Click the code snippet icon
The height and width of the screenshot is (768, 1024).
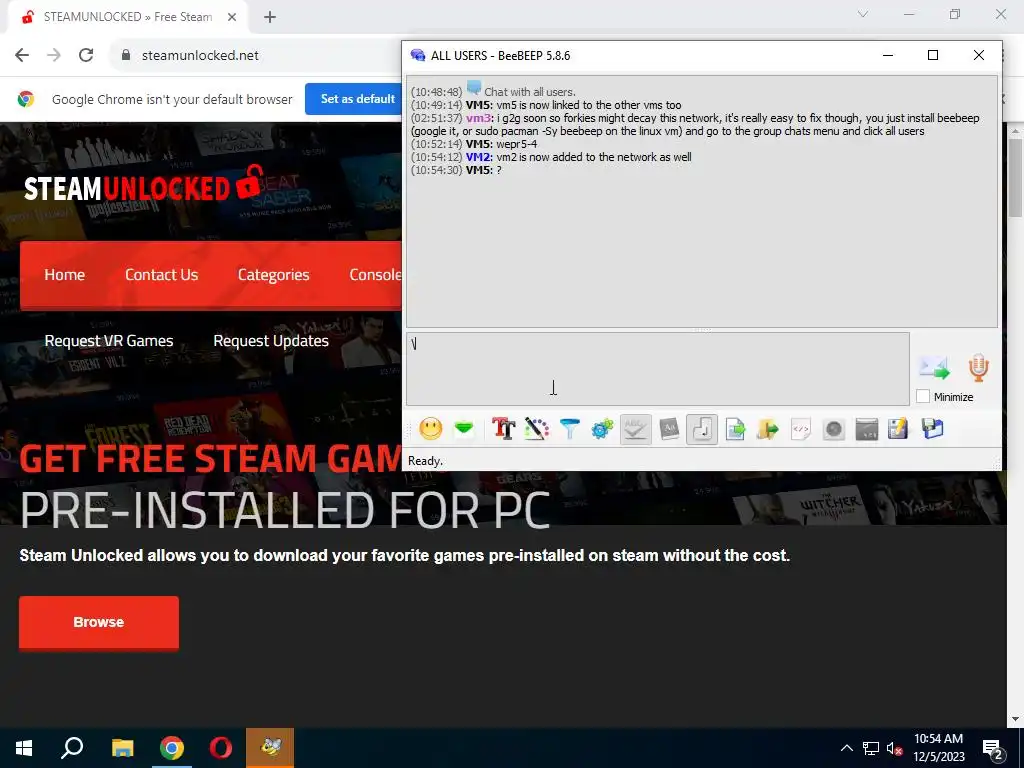coord(801,429)
